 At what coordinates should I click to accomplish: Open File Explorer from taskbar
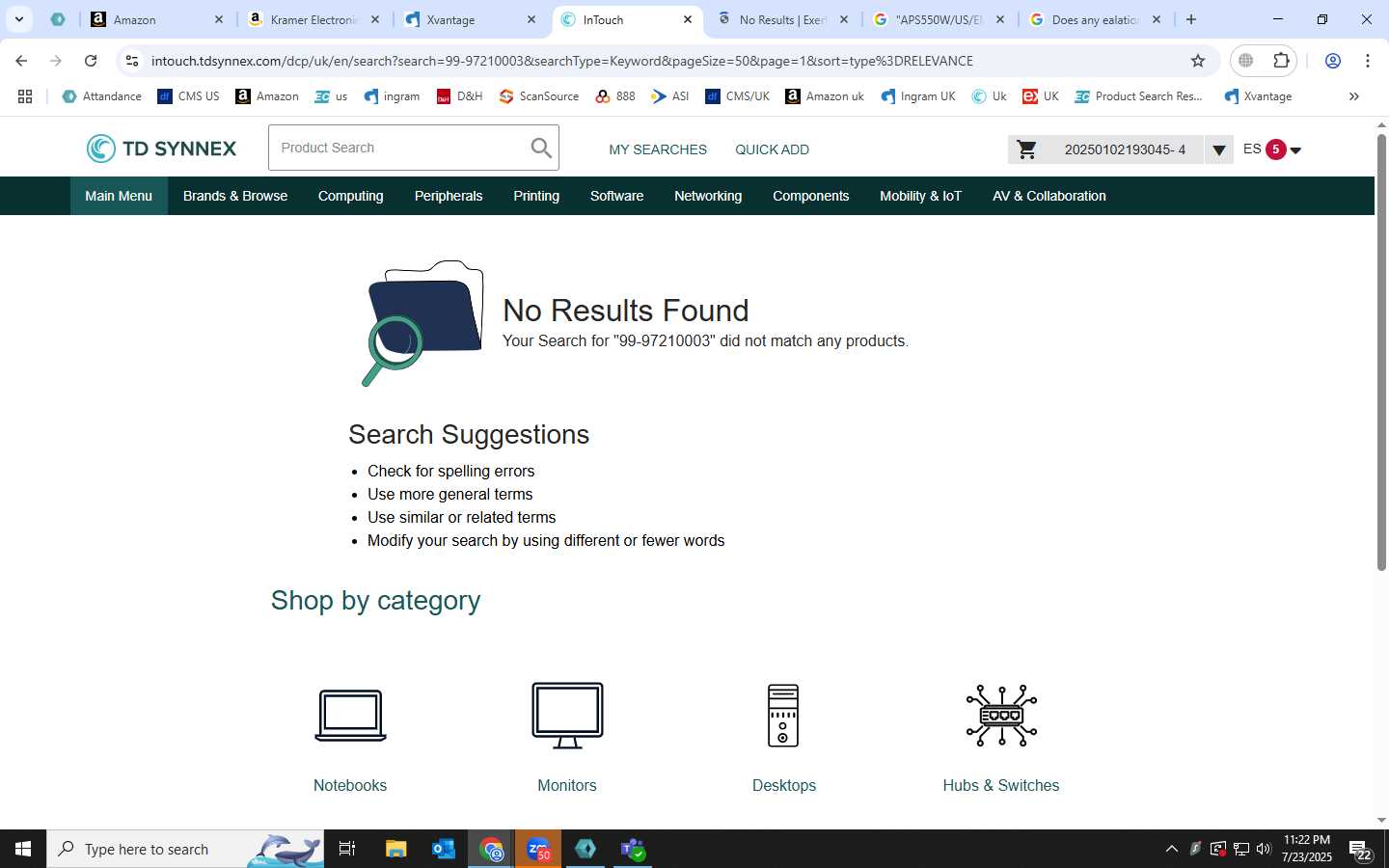396,849
